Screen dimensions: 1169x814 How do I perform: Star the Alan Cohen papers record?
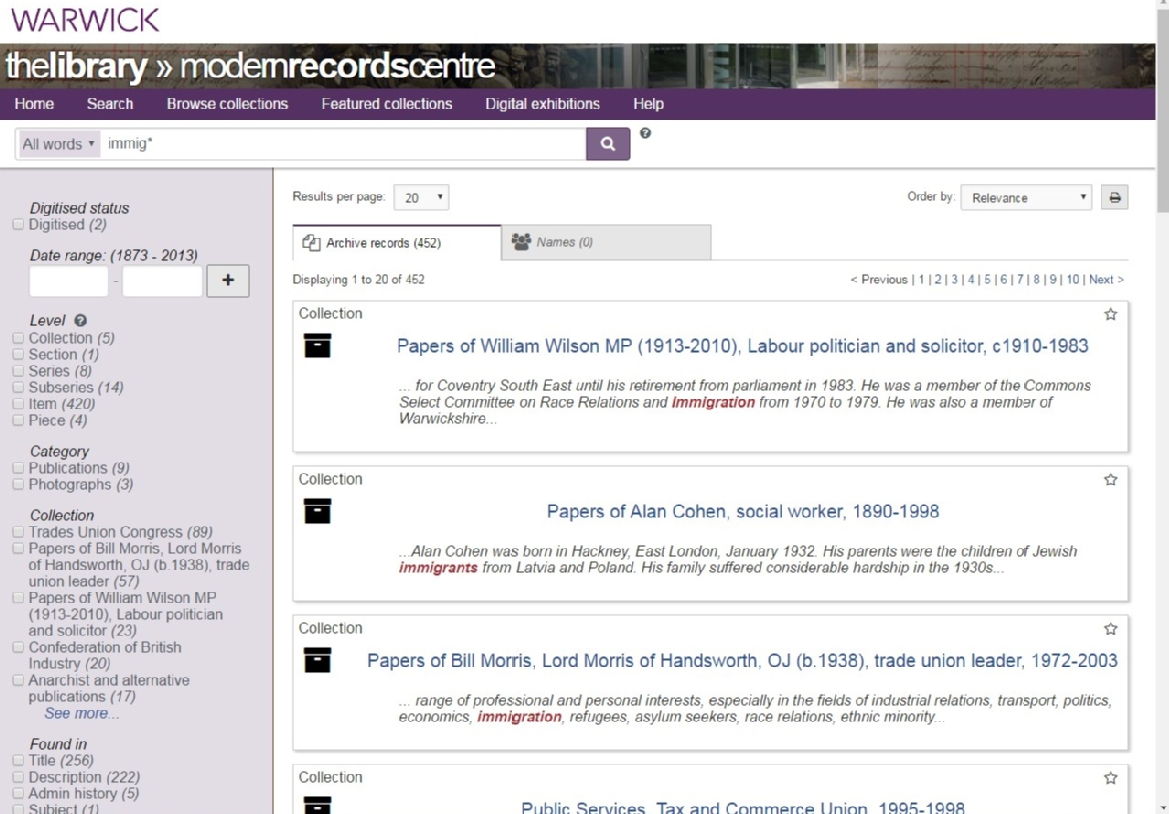pos(1110,480)
